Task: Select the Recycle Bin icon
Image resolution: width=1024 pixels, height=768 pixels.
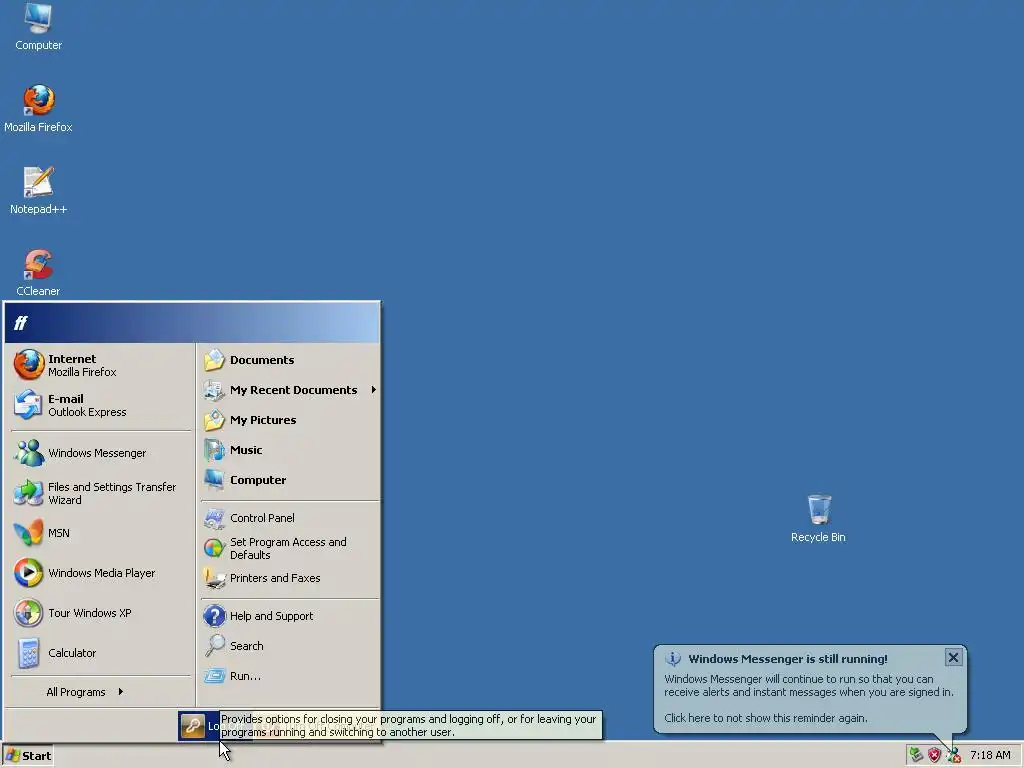Action: pyautogui.click(x=818, y=519)
